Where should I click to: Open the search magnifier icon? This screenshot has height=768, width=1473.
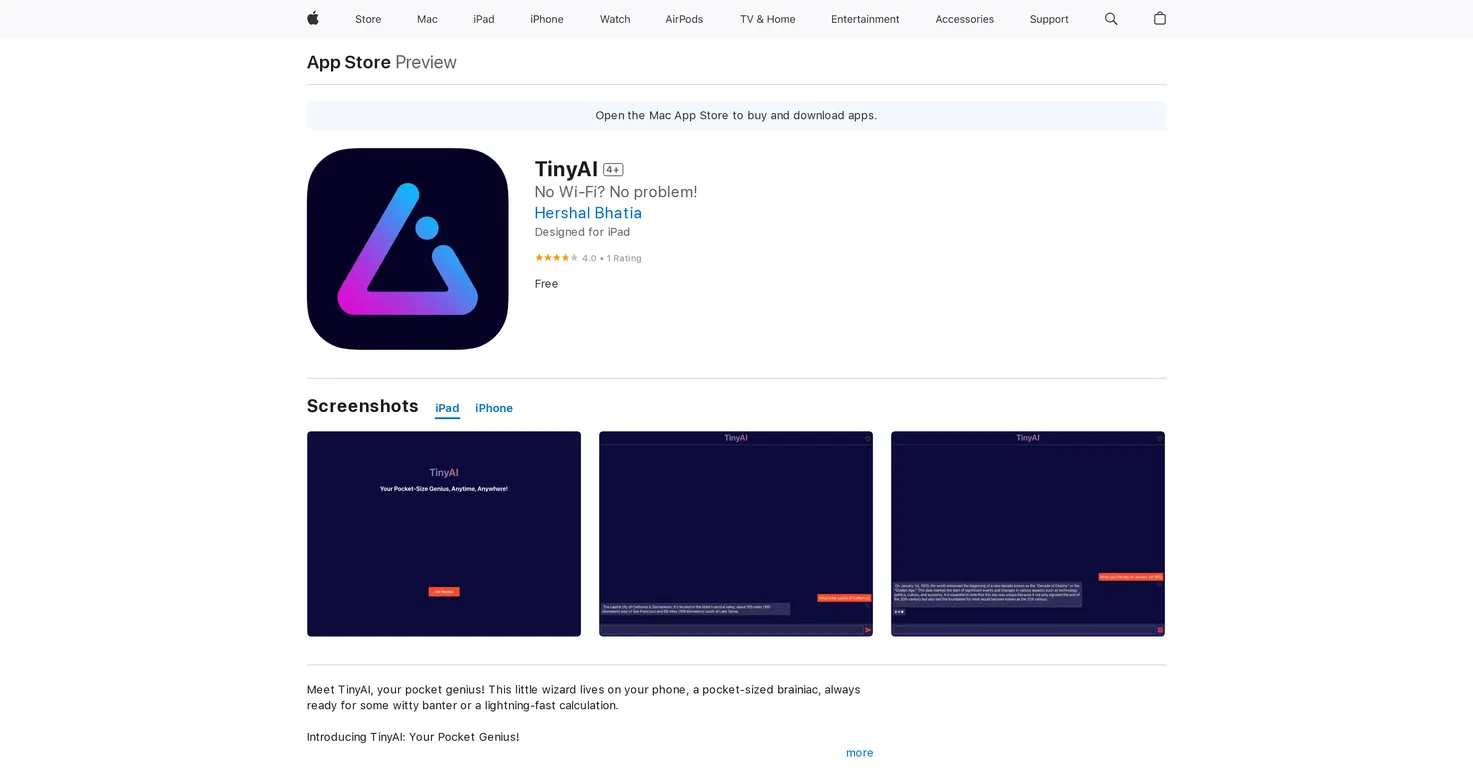point(1111,19)
